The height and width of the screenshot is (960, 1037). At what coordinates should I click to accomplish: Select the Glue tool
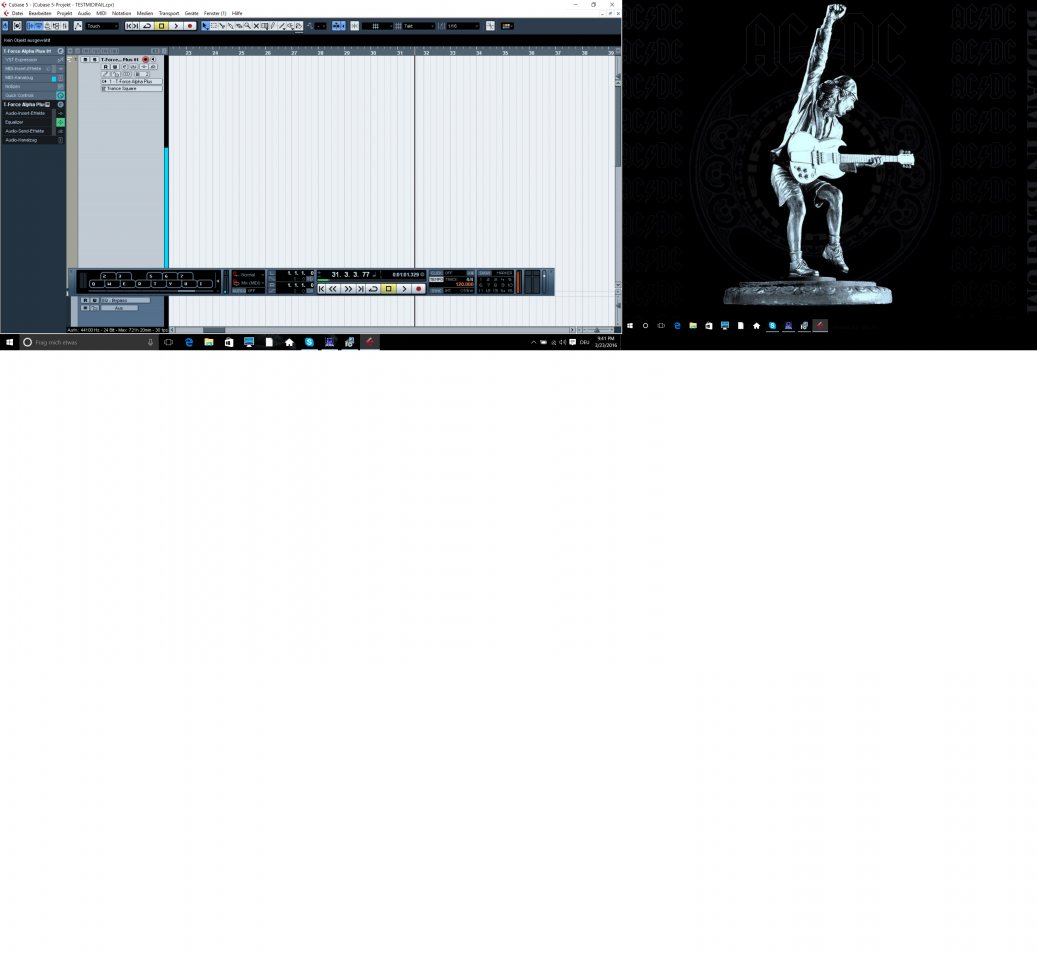coord(231,26)
